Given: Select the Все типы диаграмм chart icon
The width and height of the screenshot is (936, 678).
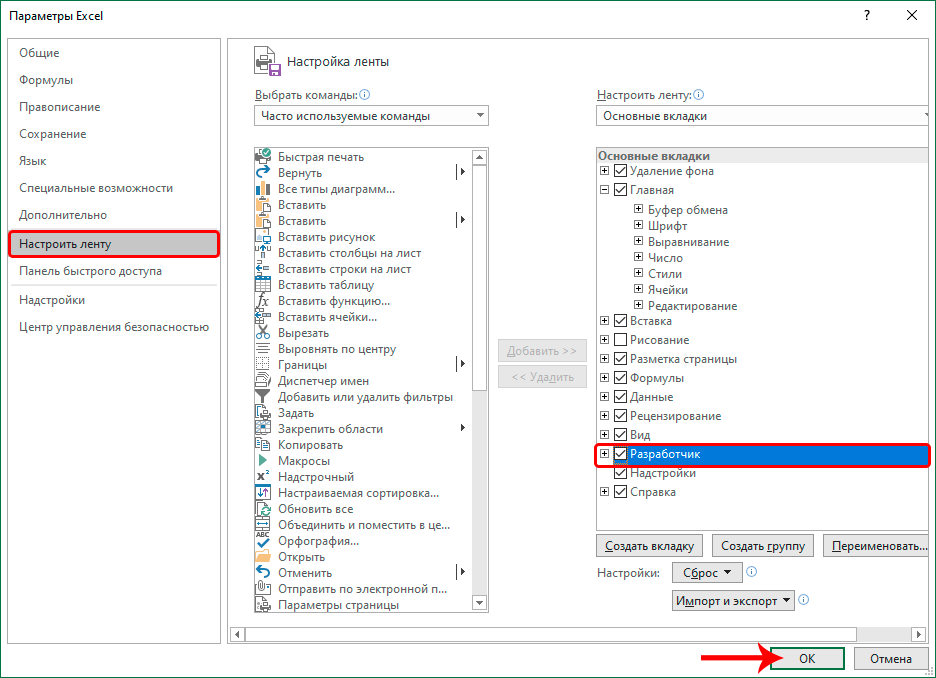Looking at the screenshot, I should coord(263,189).
